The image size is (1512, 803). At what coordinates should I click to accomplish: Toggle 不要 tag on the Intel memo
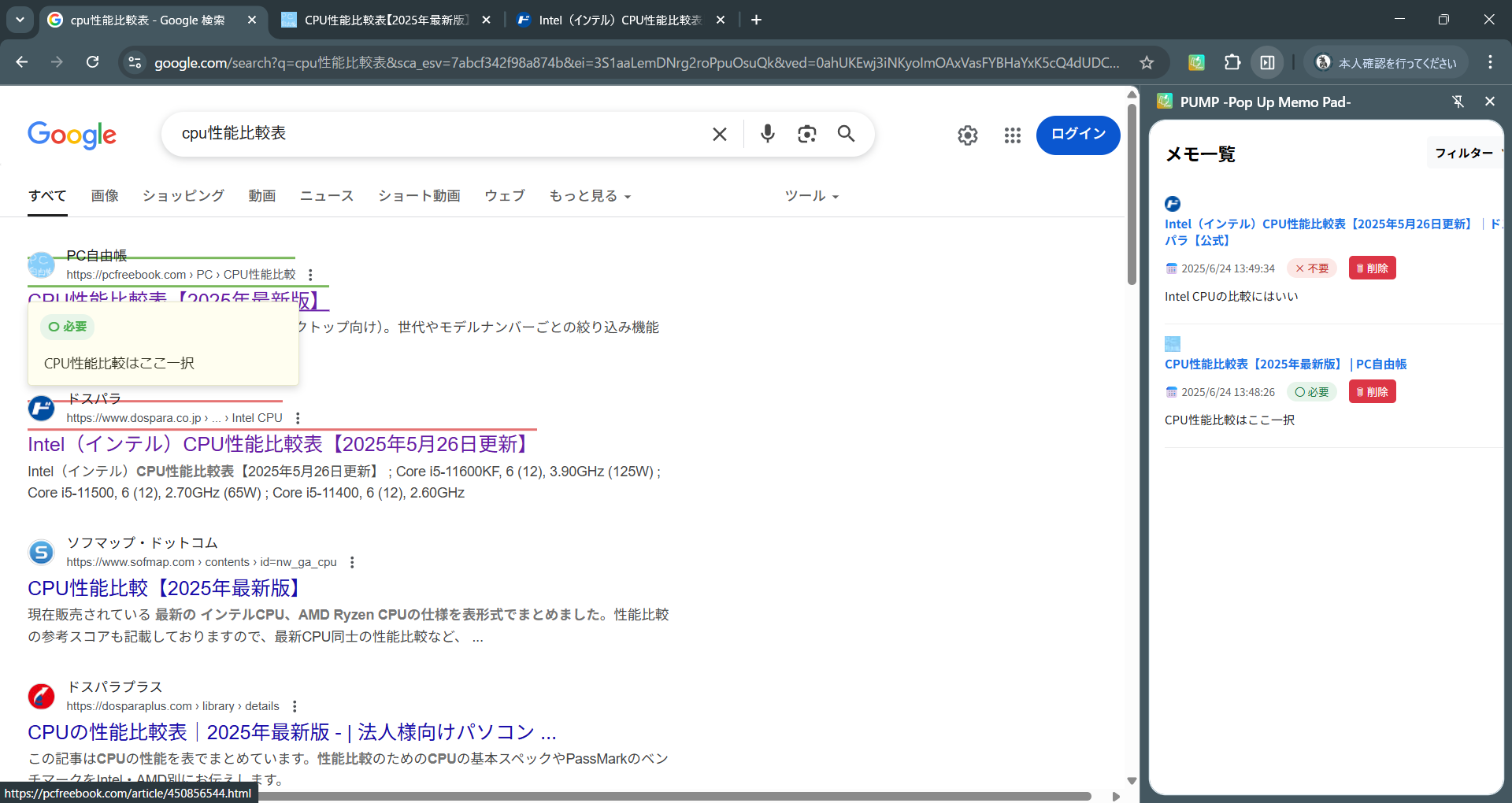pos(1312,268)
